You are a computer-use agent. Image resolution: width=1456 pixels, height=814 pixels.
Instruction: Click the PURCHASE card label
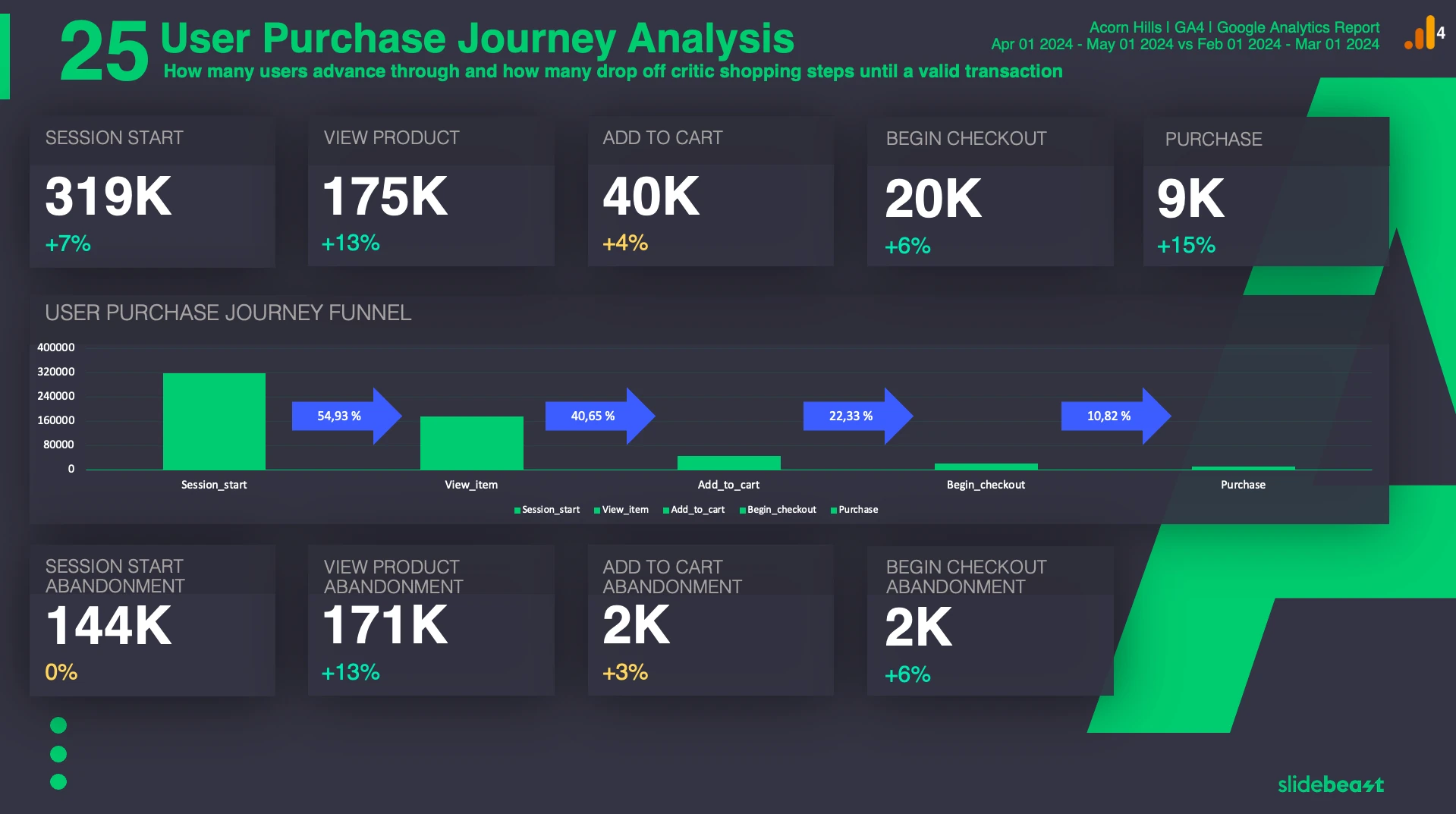tap(1213, 139)
